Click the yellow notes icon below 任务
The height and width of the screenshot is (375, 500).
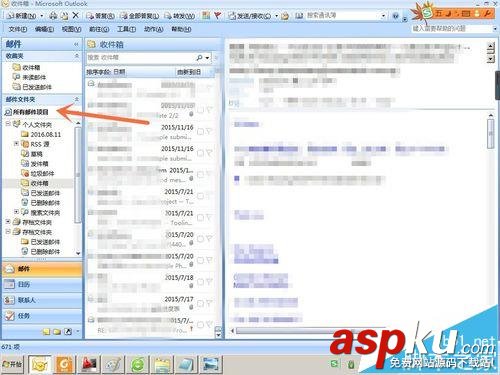pyautogui.click(x=46, y=332)
